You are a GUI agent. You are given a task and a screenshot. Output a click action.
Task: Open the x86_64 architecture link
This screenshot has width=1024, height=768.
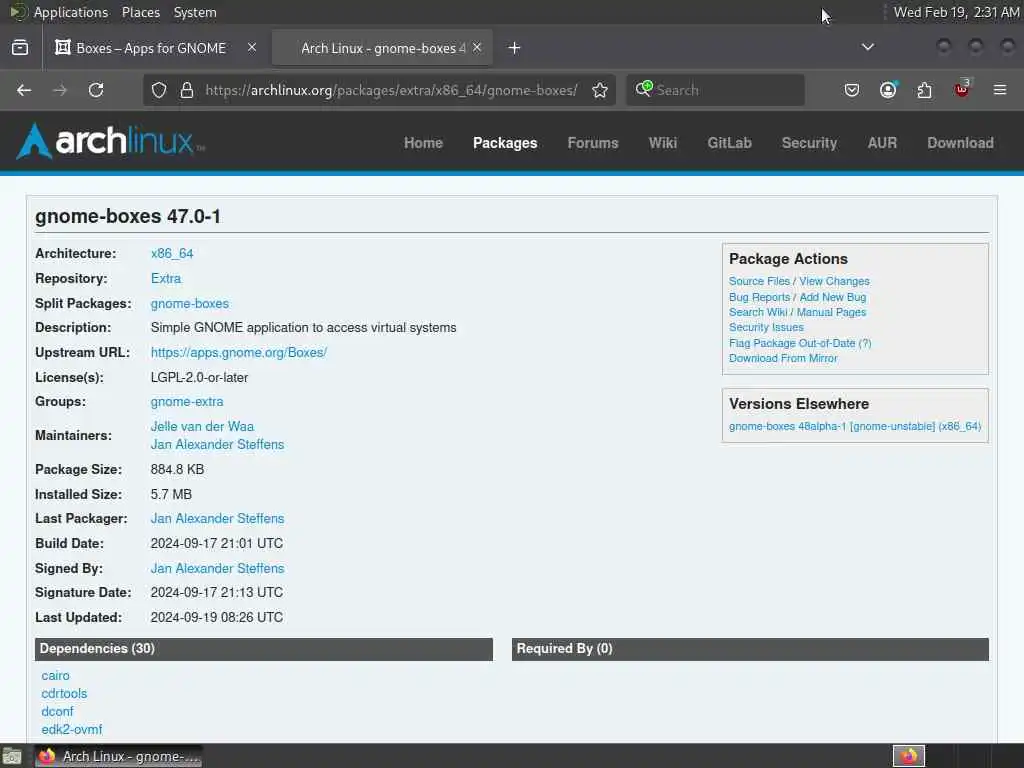(x=172, y=253)
